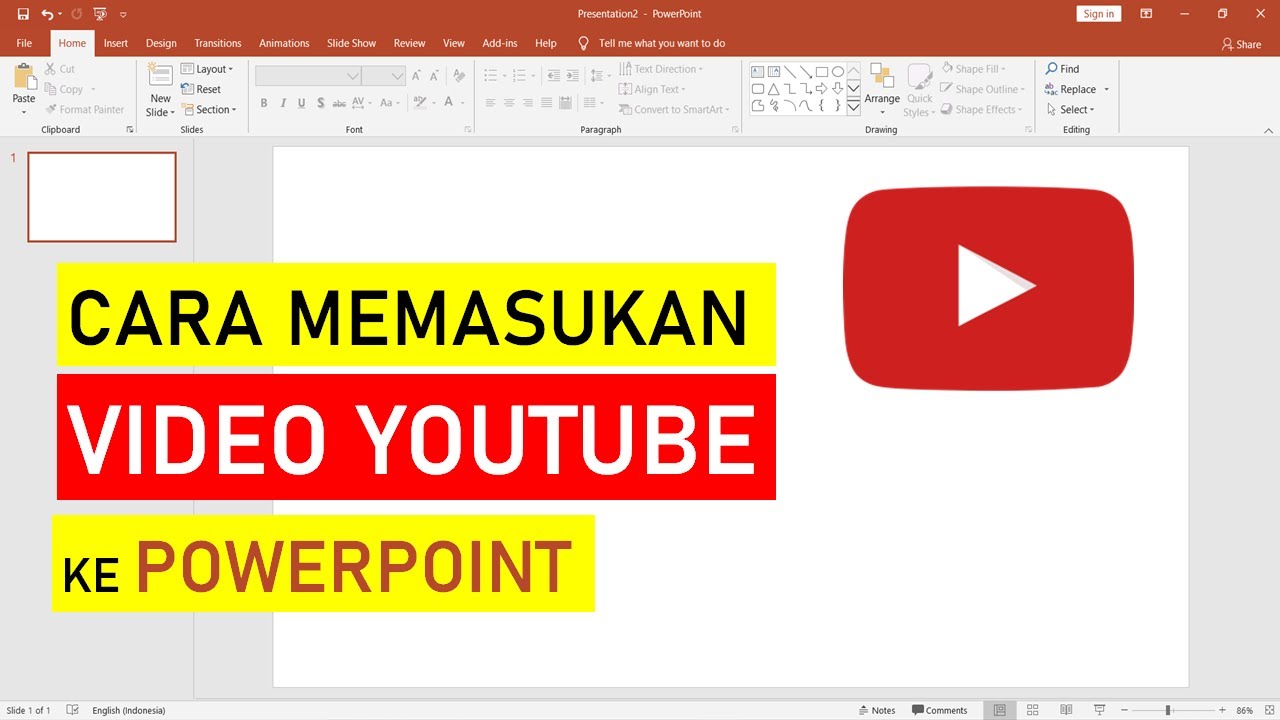Click the Start From Beginning slideshow icon
Screen dimensions: 1280x720
point(100,14)
